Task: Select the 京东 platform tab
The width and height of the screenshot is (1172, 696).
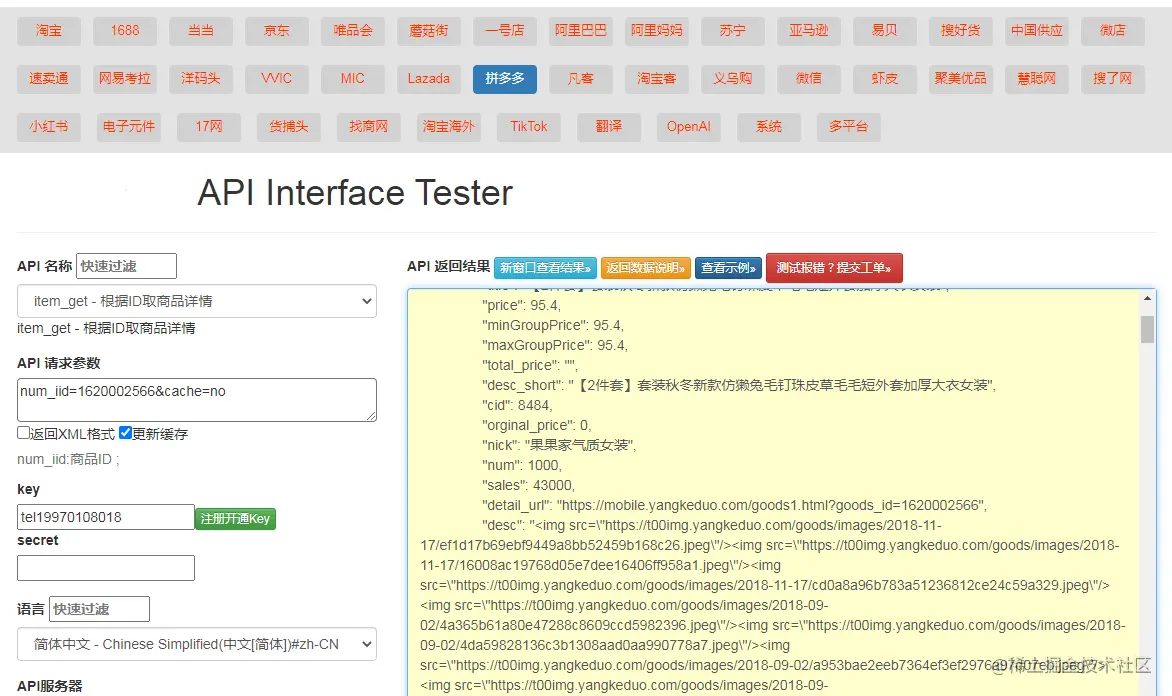Action: [x=277, y=31]
